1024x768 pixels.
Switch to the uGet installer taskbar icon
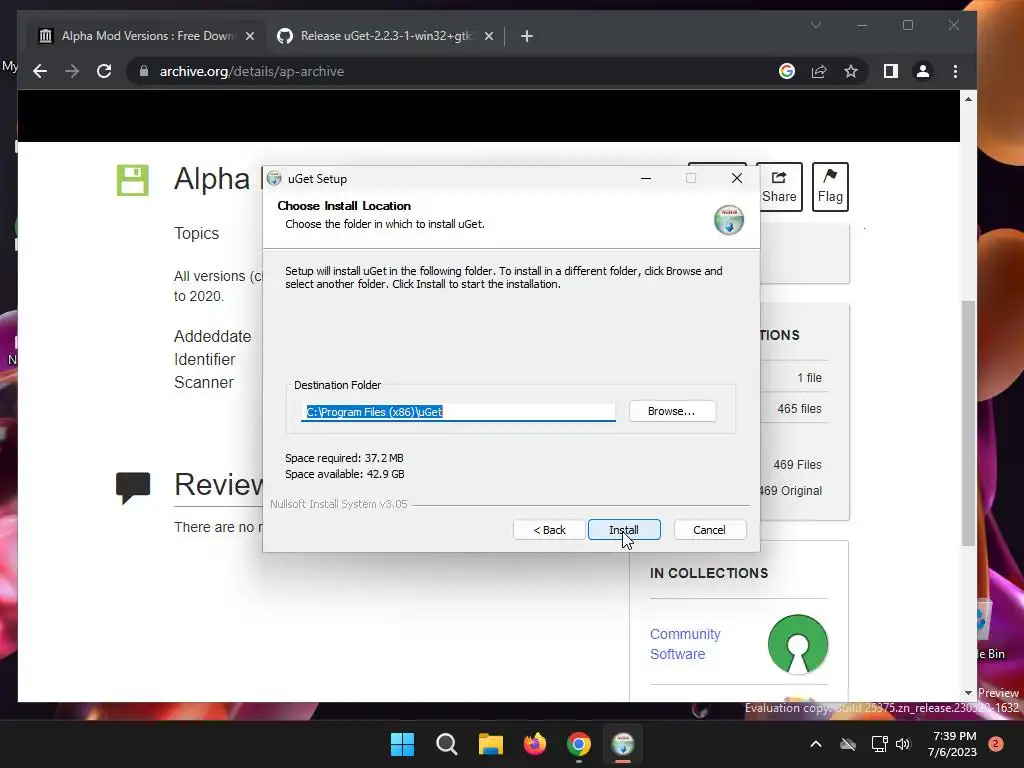(x=623, y=744)
